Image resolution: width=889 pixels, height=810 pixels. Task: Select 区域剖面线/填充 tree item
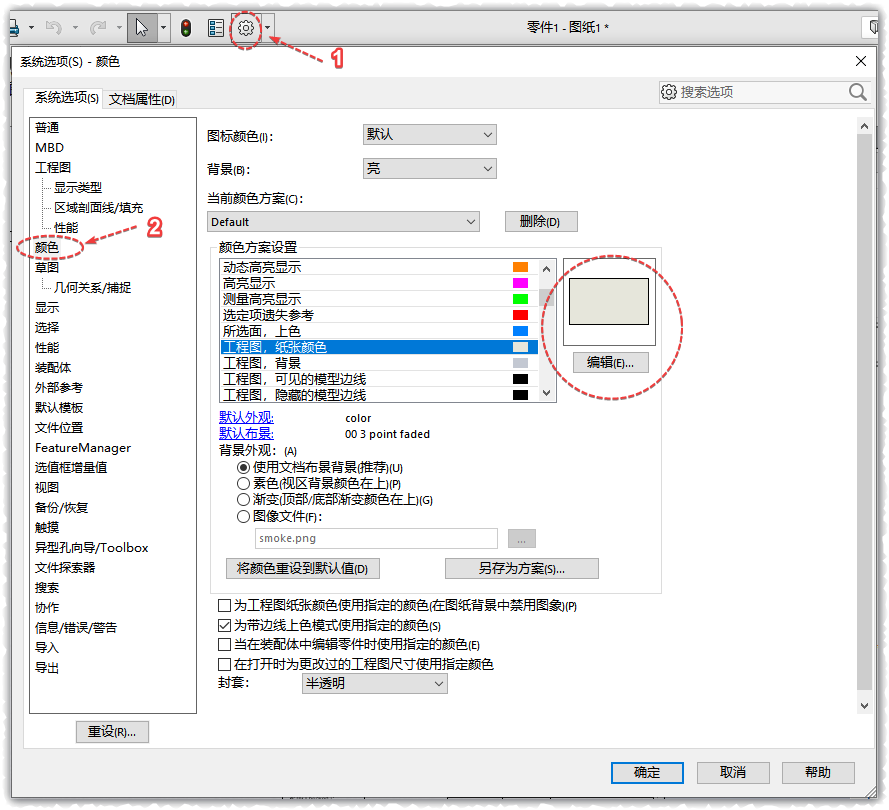99,207
